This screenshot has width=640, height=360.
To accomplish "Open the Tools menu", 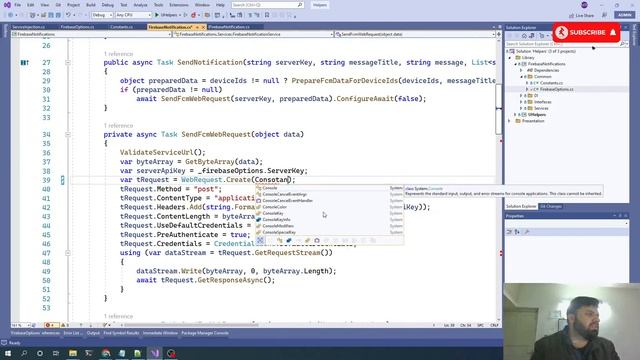I will 158,5.
